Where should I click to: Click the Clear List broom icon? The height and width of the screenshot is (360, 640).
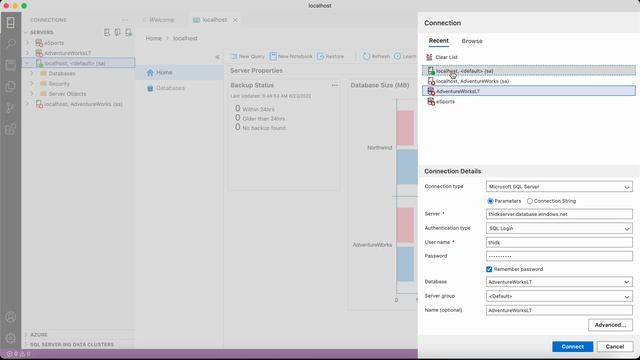(x=429, y=57)
